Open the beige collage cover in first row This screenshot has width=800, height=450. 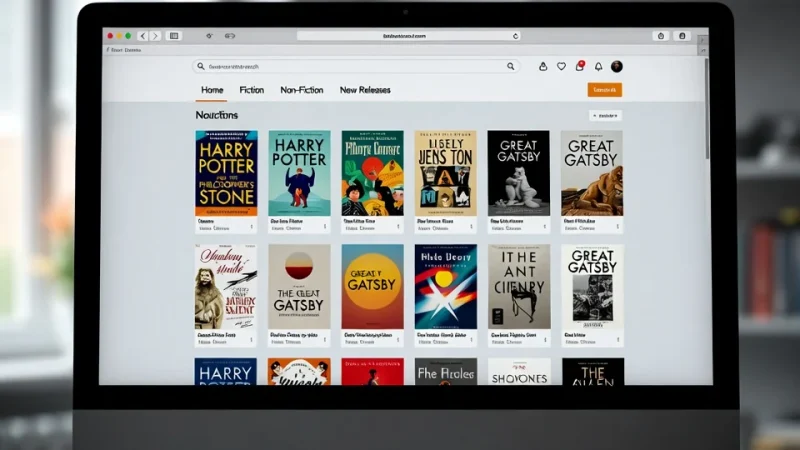tap(445, 173)
